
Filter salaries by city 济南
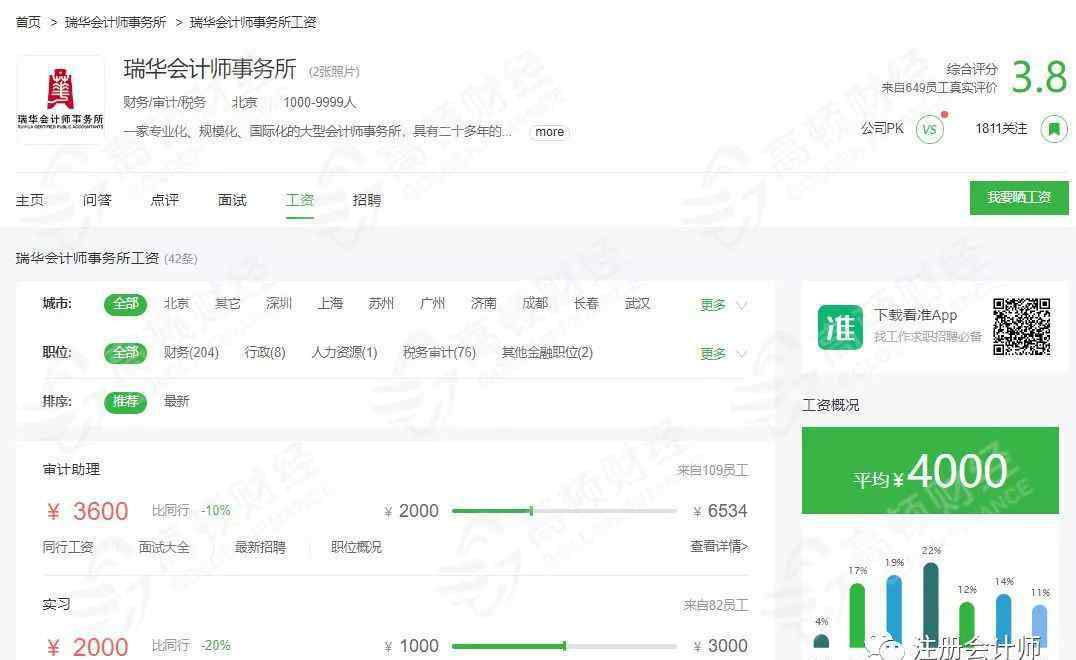click(484, 303)
